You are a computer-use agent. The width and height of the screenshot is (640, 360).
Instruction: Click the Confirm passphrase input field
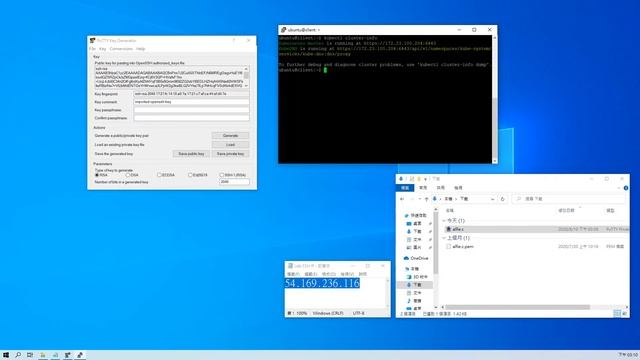tap(191, 118)
